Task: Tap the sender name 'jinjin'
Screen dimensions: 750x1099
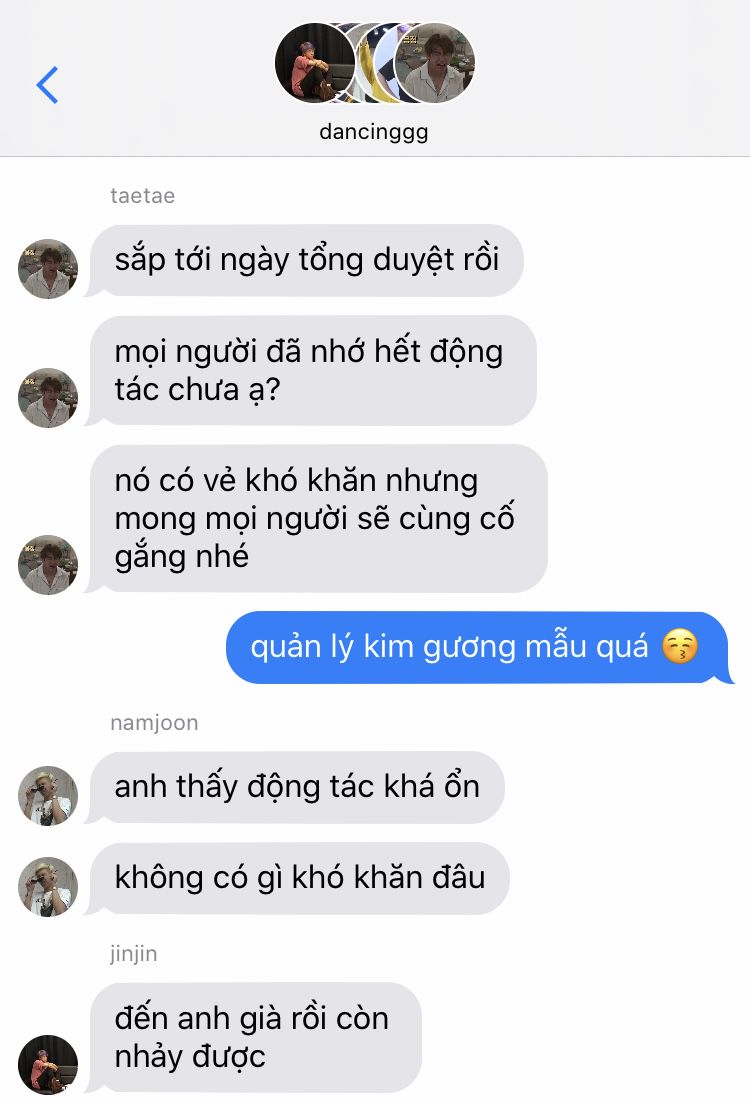Action: (133, 954)
